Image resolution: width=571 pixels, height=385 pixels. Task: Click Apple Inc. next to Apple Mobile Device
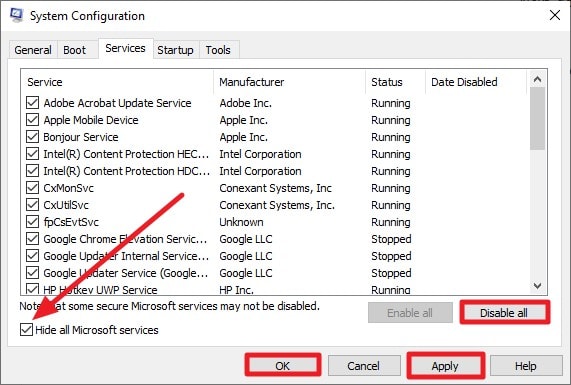(x=243, y=120)
